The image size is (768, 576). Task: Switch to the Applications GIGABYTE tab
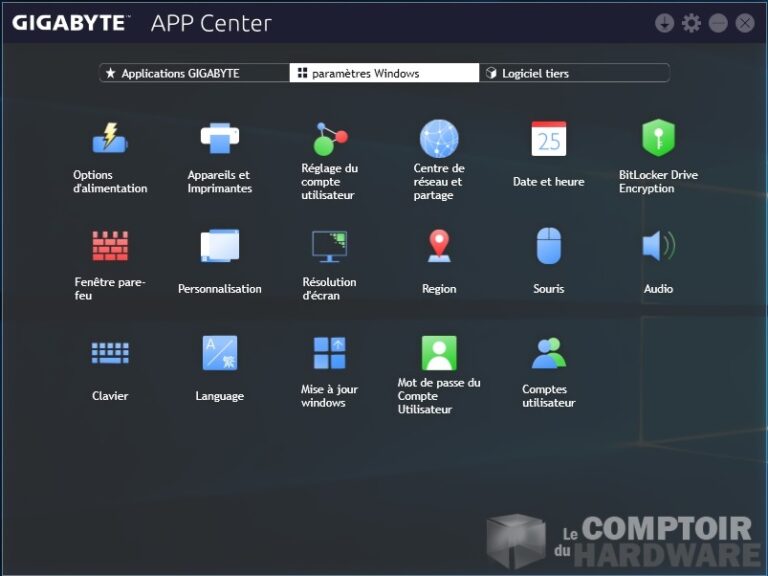(194, 73)
